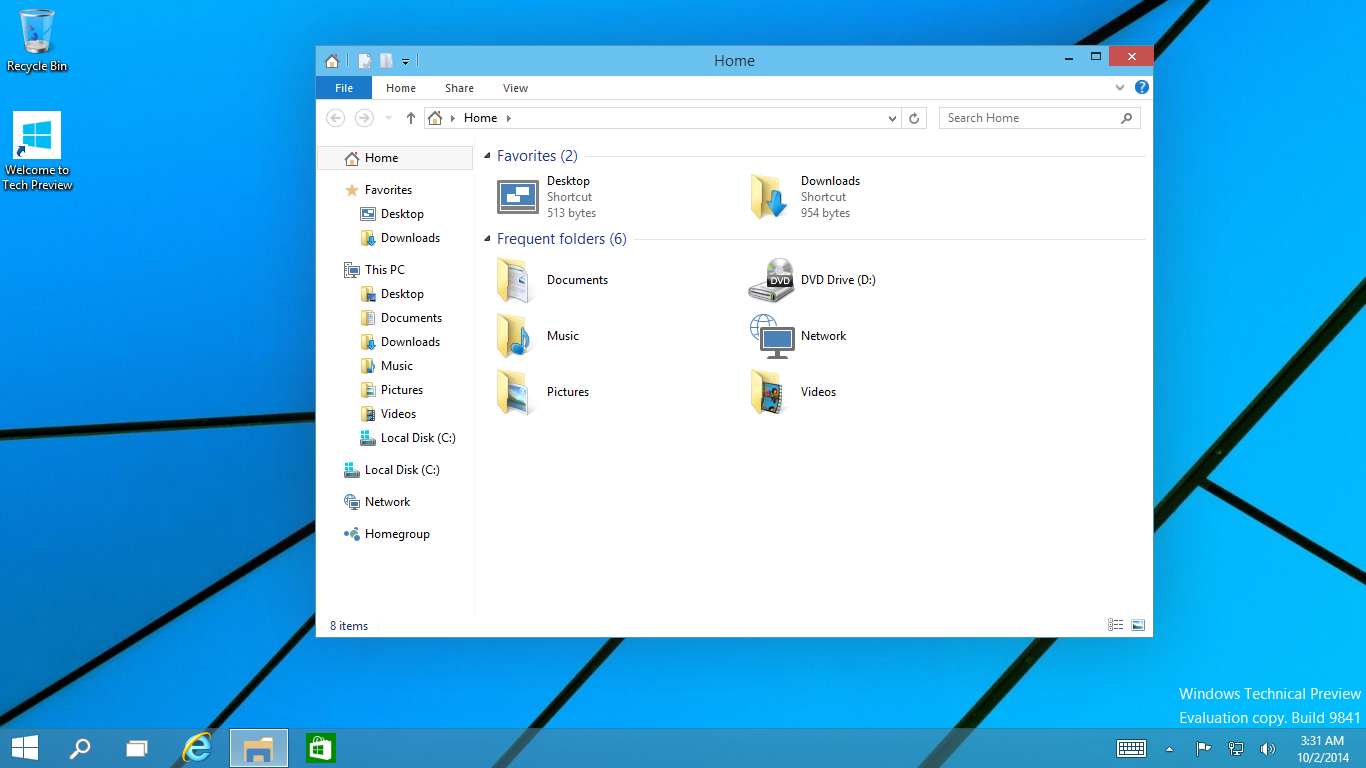Click the Task View taskbar icon
1366x768 pixels.
pos(136,747)
